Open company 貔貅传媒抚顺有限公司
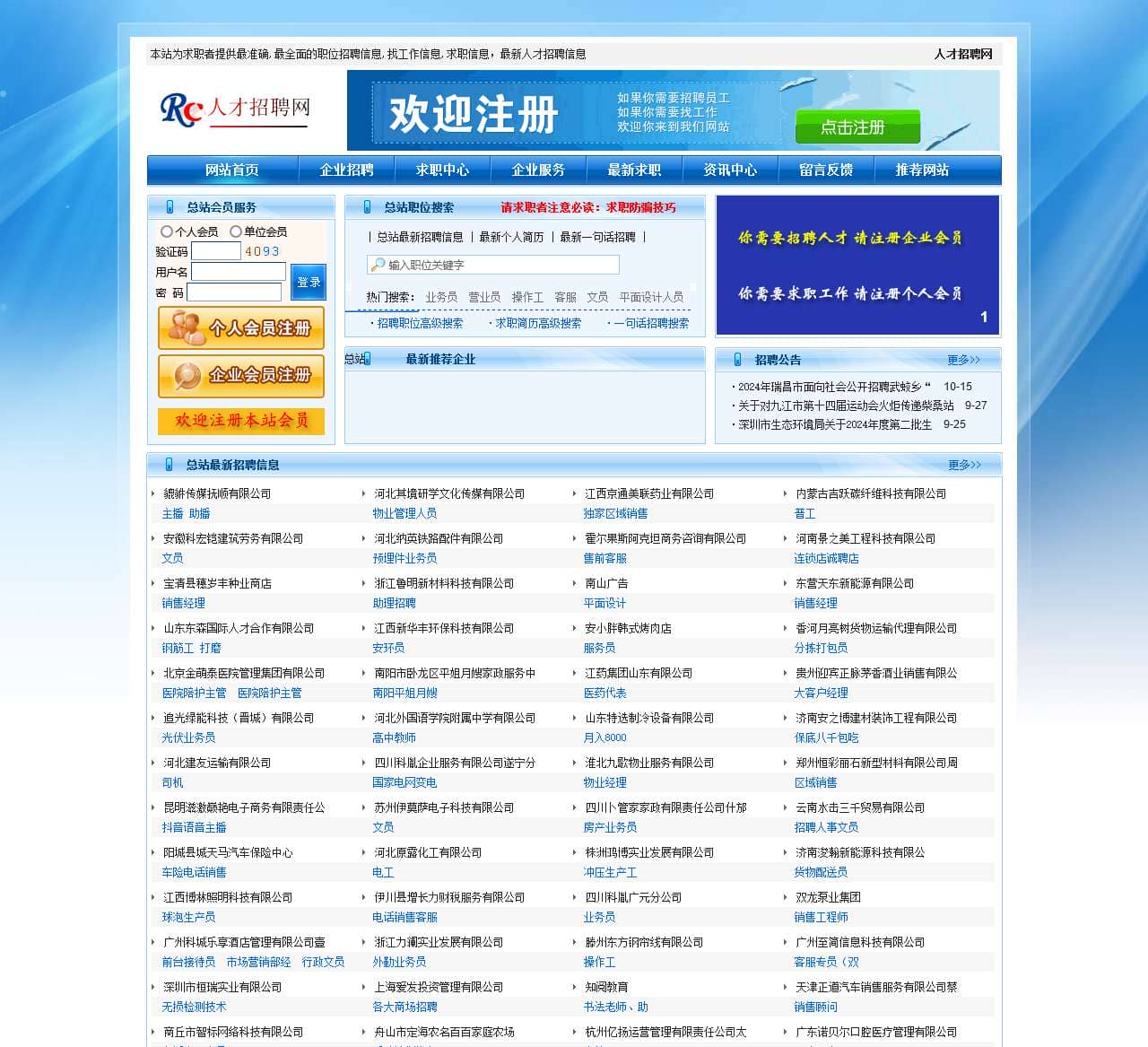This screenshot has width=1148, height=1047. click(x=217, y=493)
